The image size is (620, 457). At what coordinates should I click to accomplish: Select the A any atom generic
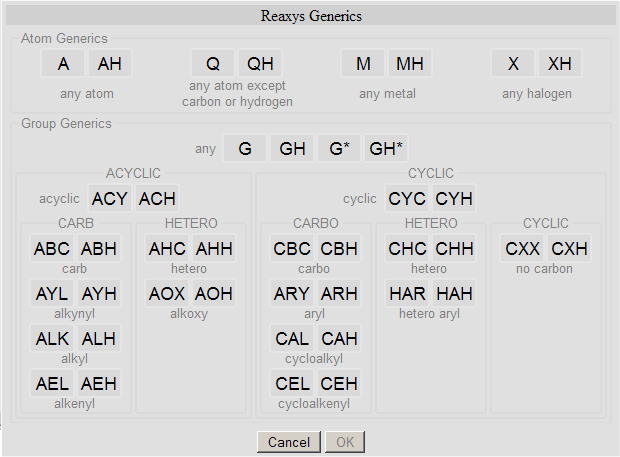(x=64, y=64)
